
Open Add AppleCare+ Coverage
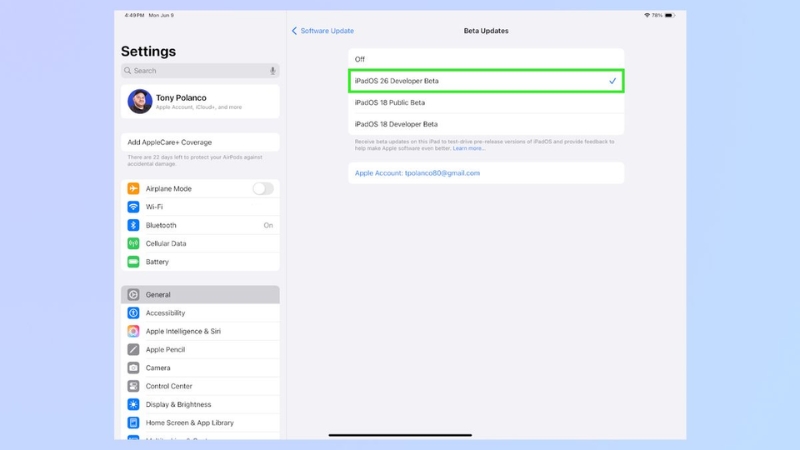pos(200,142)
